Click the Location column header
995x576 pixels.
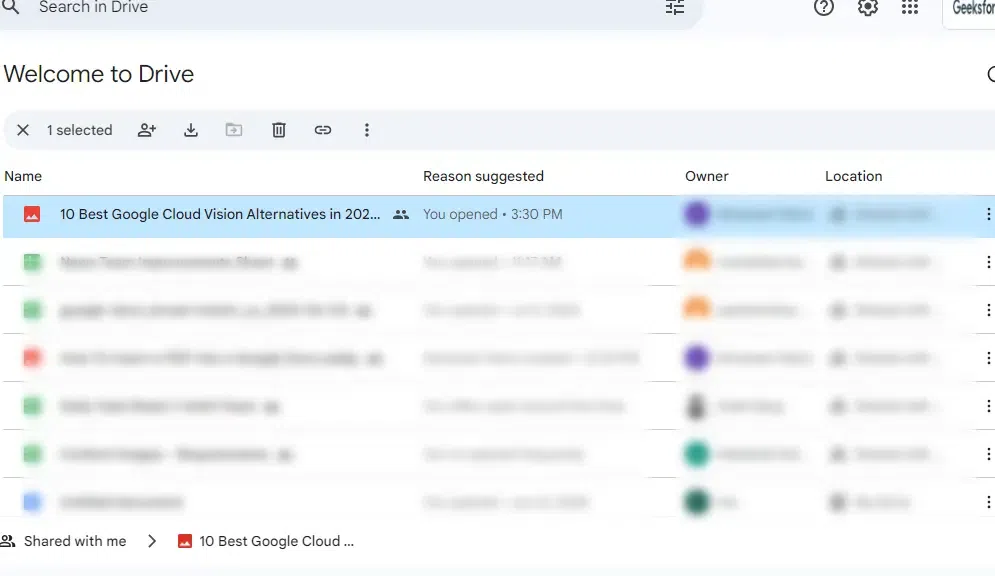pos(853,176)
